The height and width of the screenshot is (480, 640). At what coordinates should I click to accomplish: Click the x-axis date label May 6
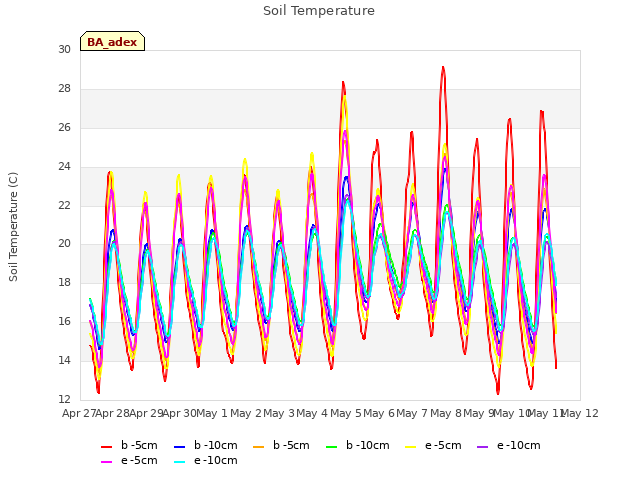tap(379, 414)
